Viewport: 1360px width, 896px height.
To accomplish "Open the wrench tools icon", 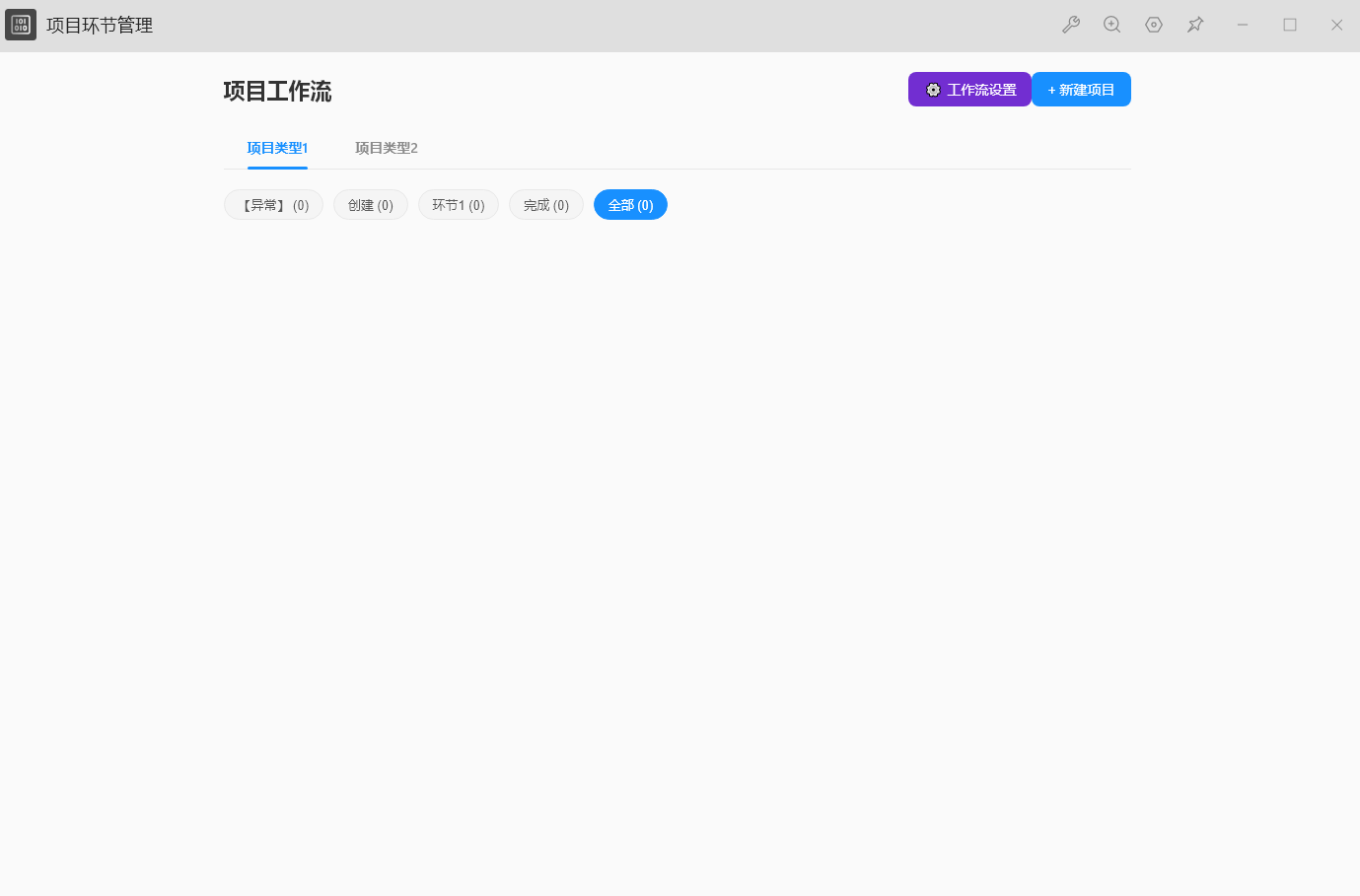I will [1071, 25].
